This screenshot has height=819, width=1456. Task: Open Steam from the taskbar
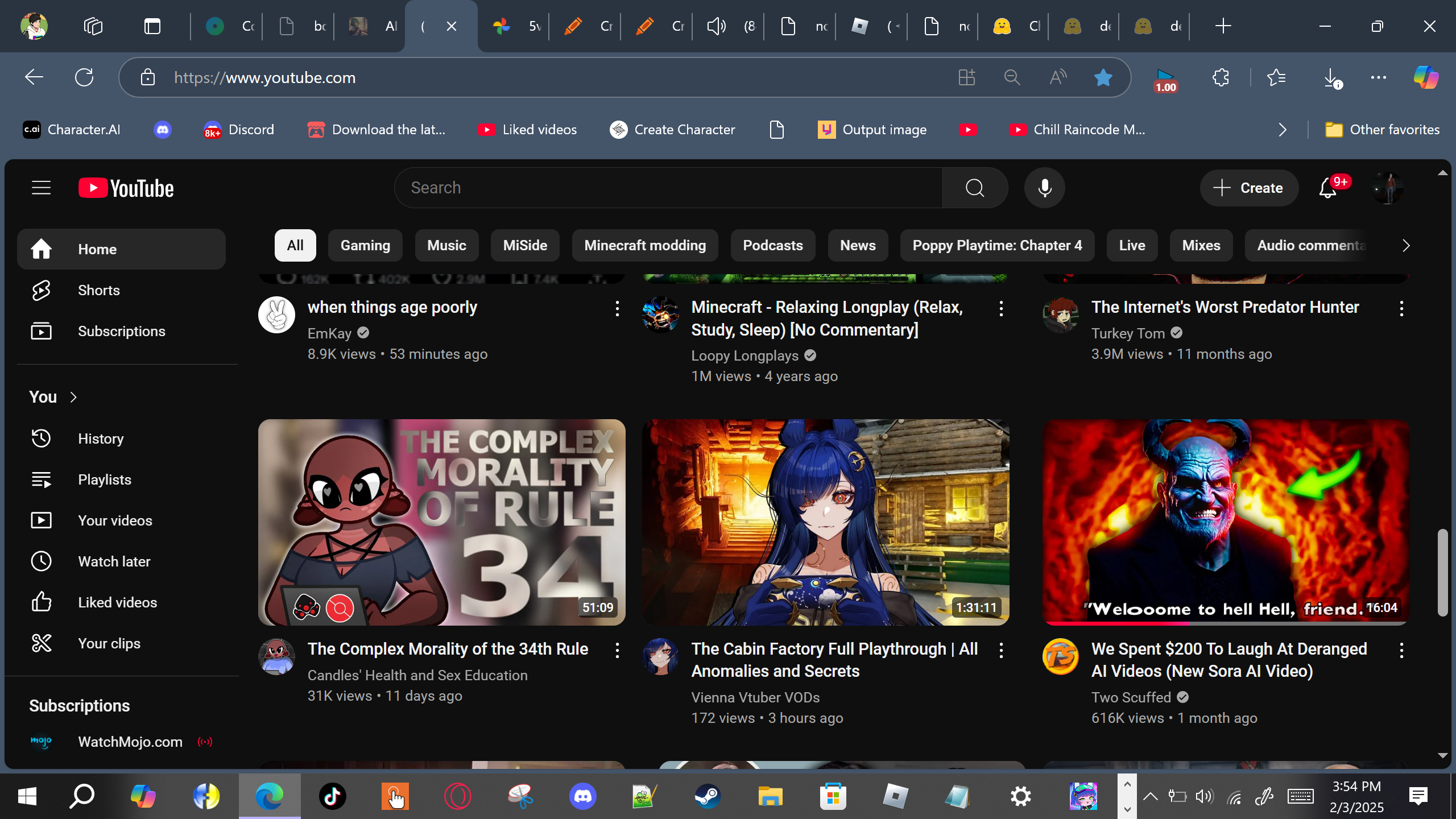(x=708, y=796)
